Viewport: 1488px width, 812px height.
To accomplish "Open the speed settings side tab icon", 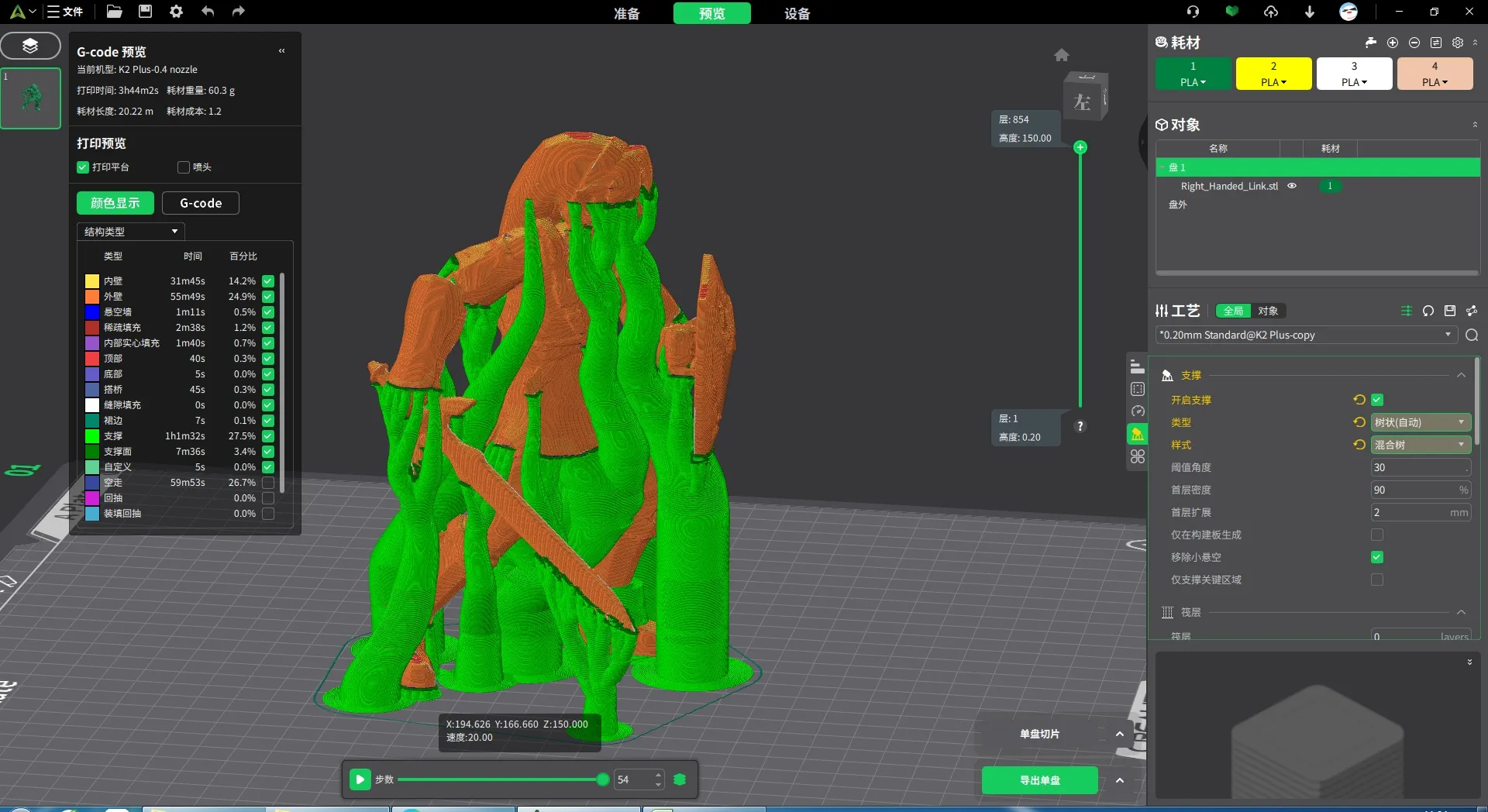I will (1138, 411).
